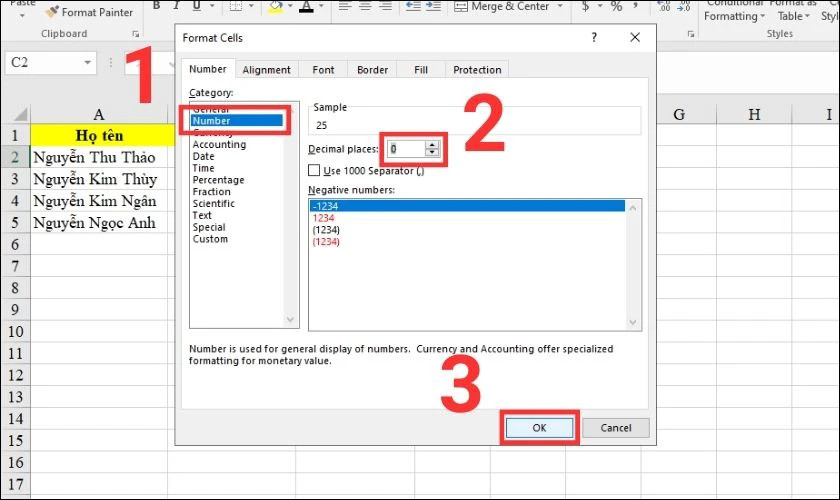Apply cell borders icon in ribbon
The image size is (840, 500).
pos(236,5)
